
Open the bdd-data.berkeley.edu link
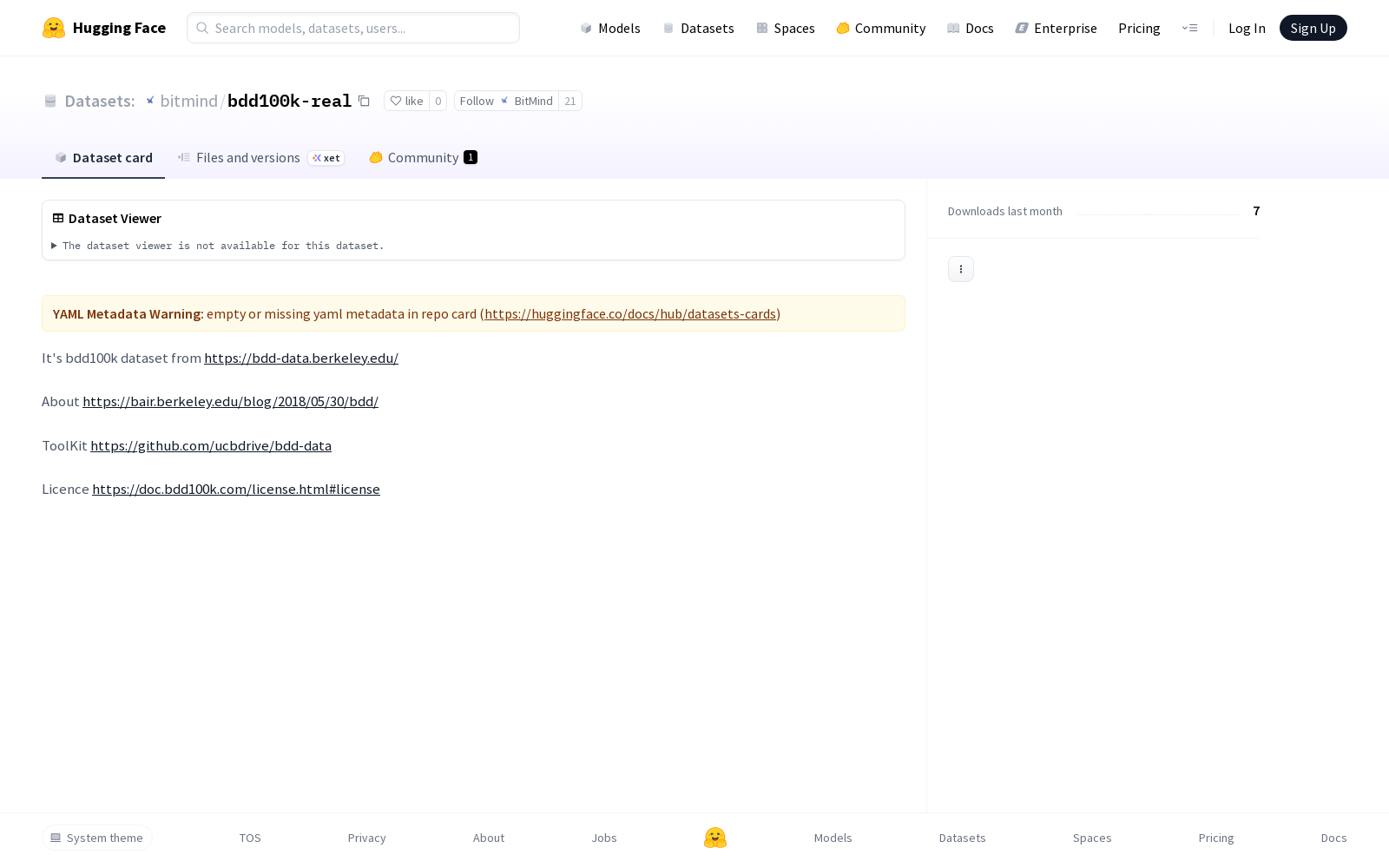tap(301, 358)
